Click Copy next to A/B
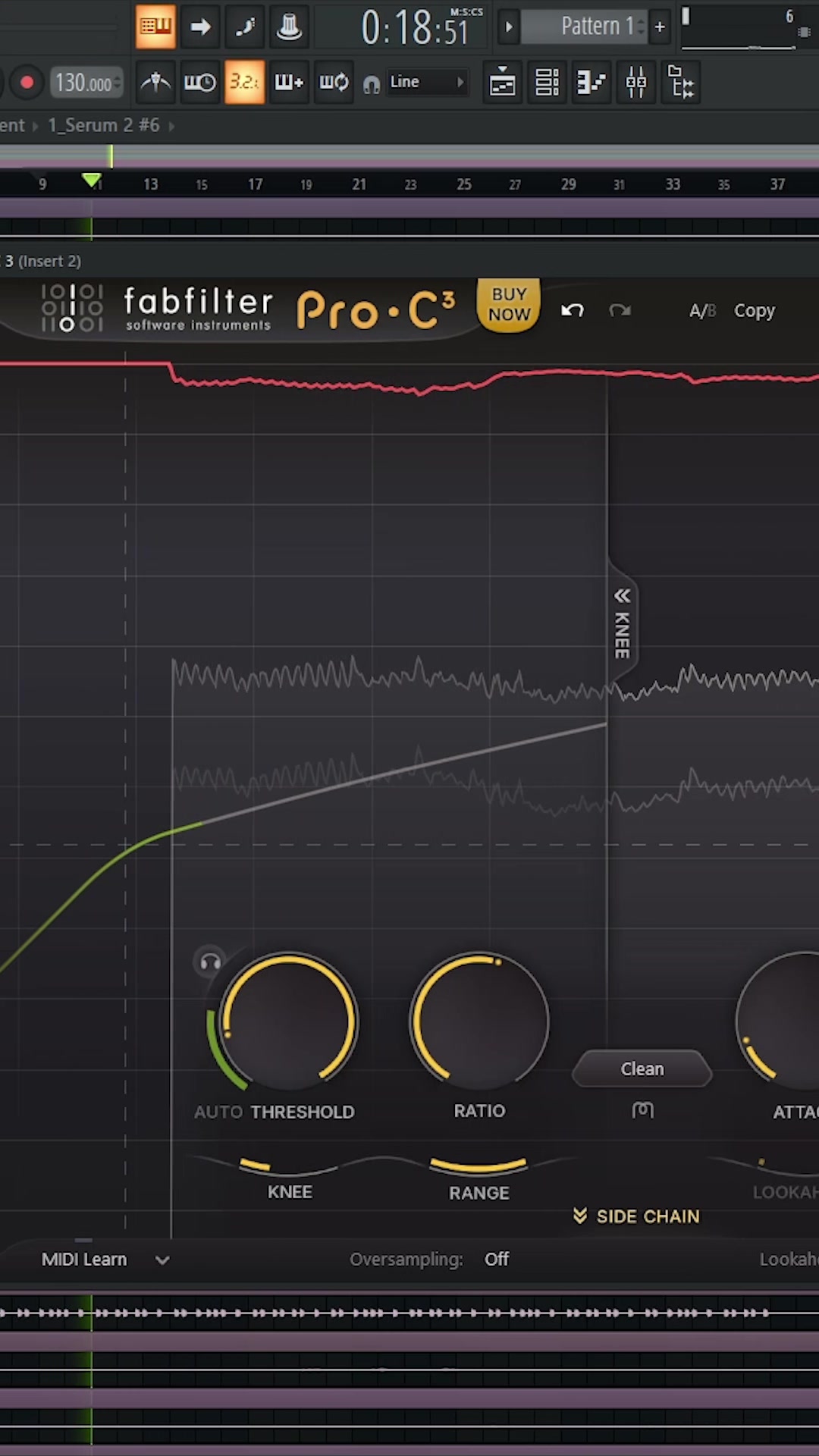 754,311
